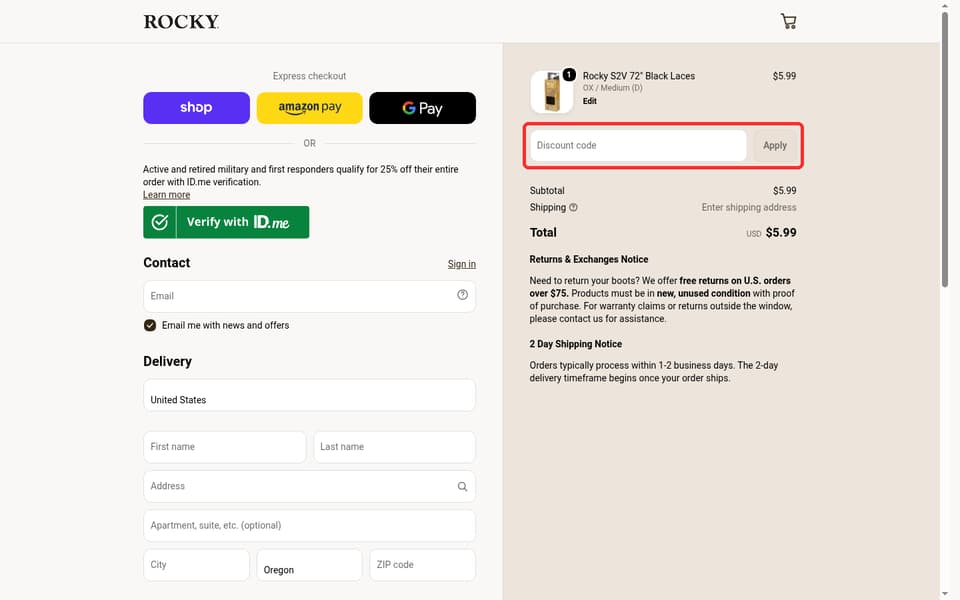Open the shopping cart icon
Image resolution: width=960 pixels, height=600 pixels.
tap(789, 21)
